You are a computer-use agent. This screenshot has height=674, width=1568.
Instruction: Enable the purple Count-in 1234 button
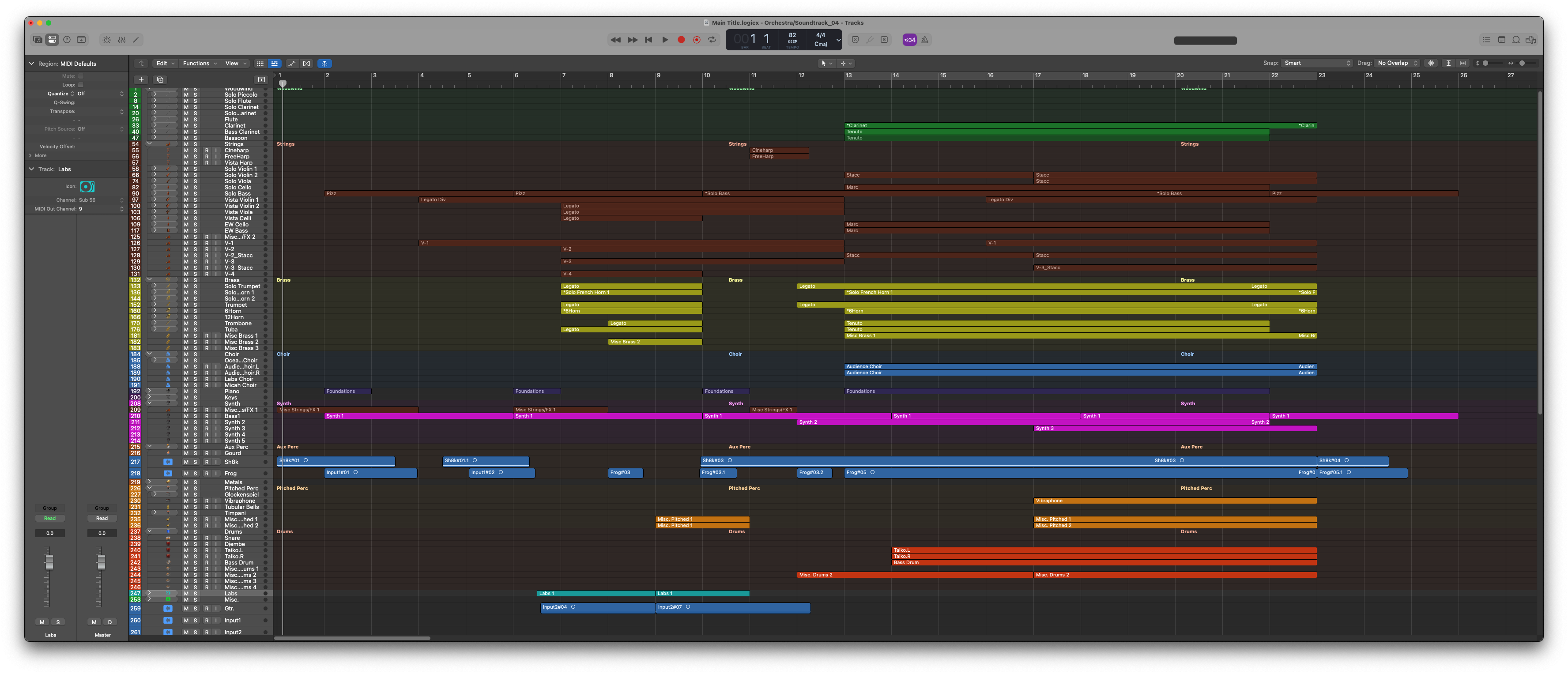(x=909, y=40)
